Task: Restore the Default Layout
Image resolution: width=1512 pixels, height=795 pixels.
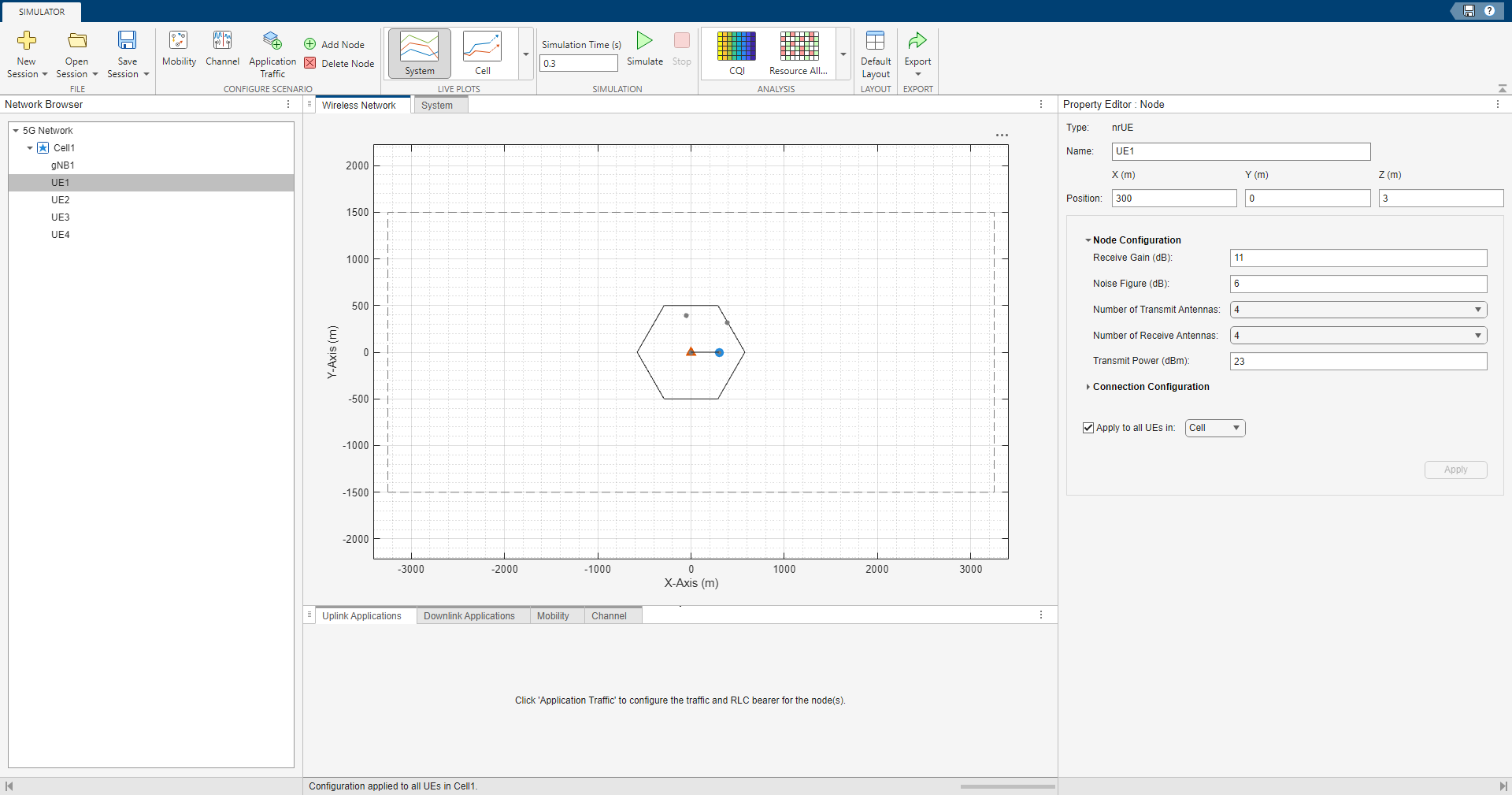Action: [876, 52]
